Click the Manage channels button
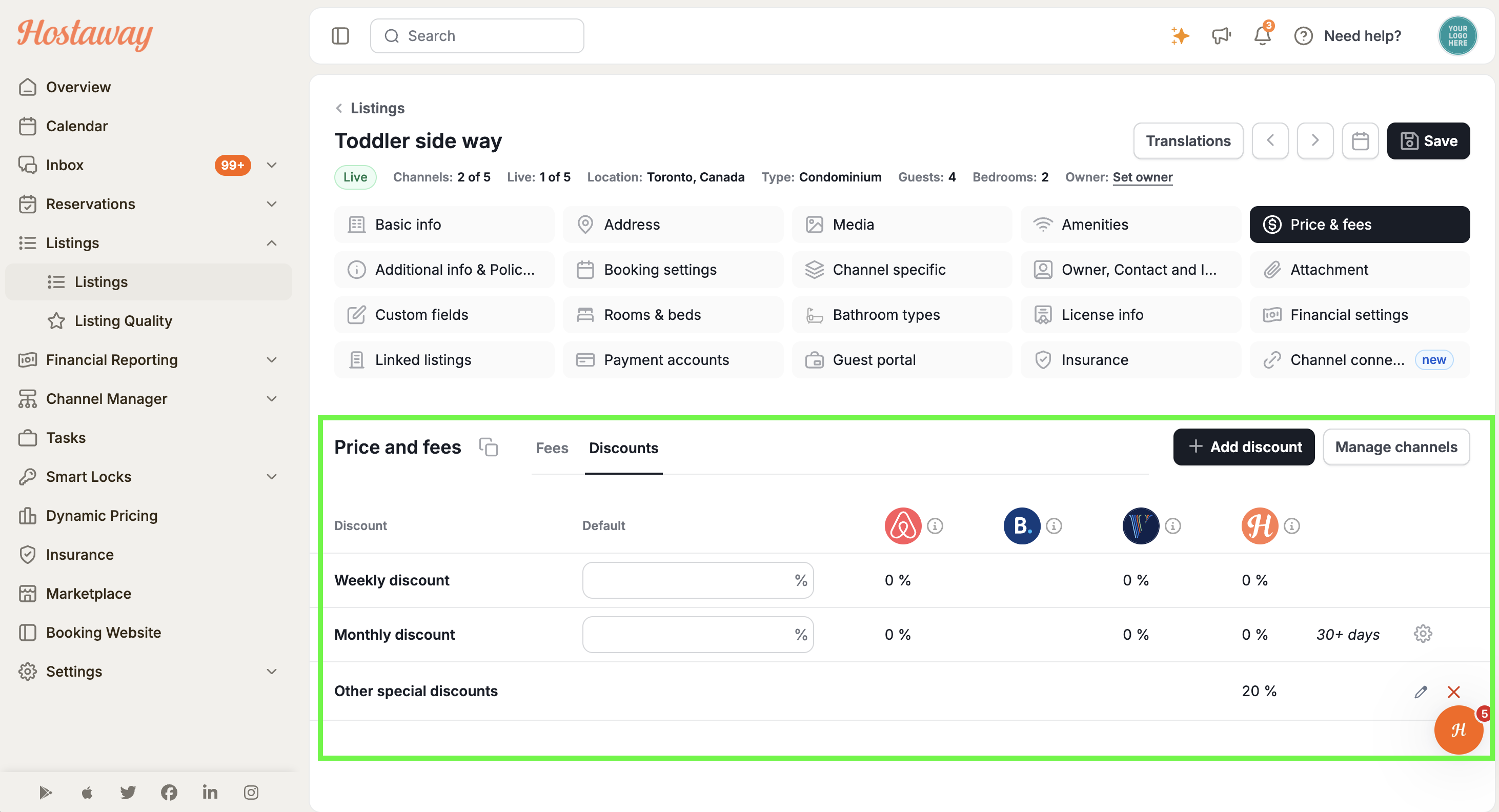The image size is (1499, 812). [1396, 447]
